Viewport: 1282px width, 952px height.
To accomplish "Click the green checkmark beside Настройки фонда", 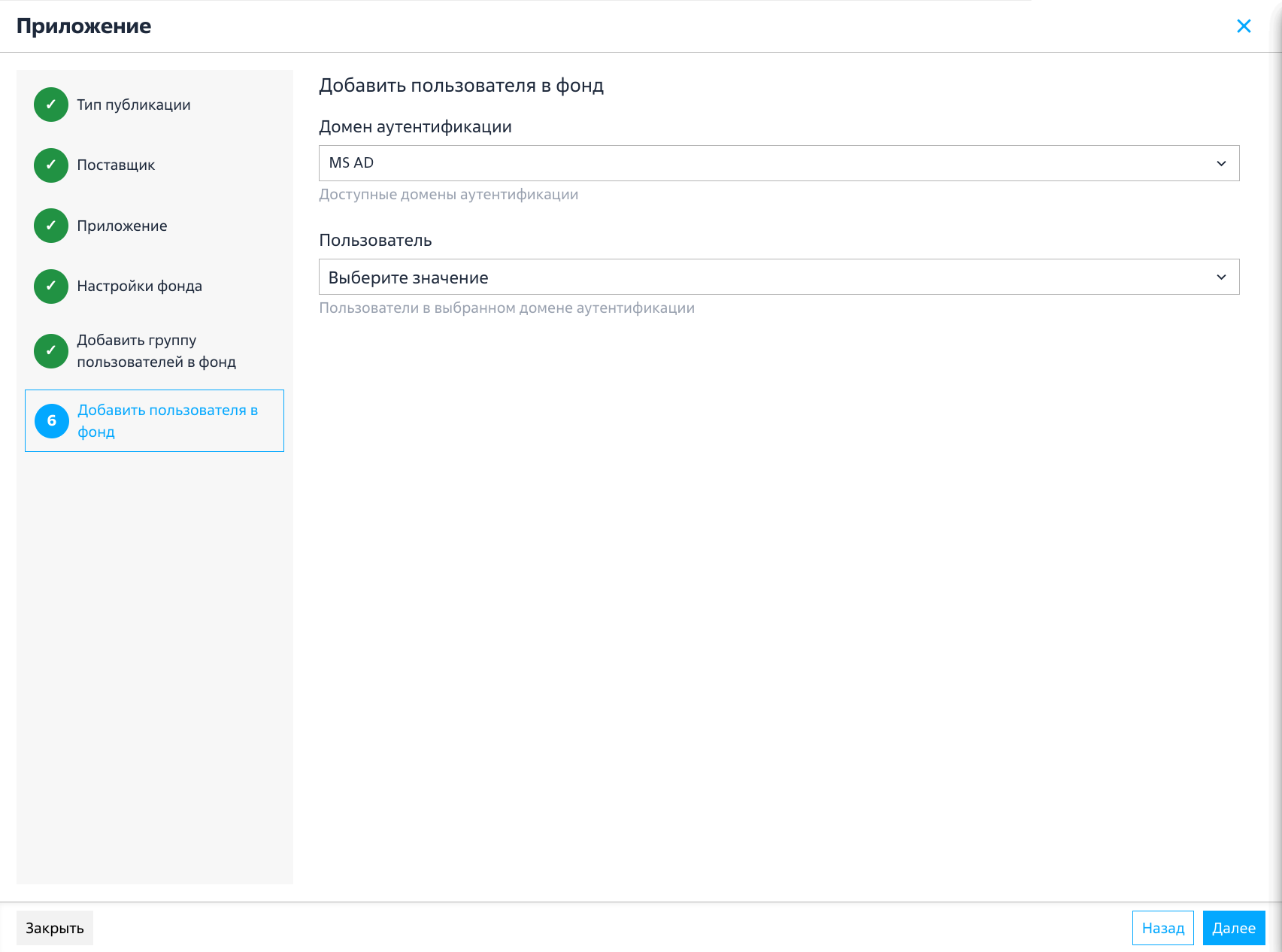I will [x=51, y=286].
